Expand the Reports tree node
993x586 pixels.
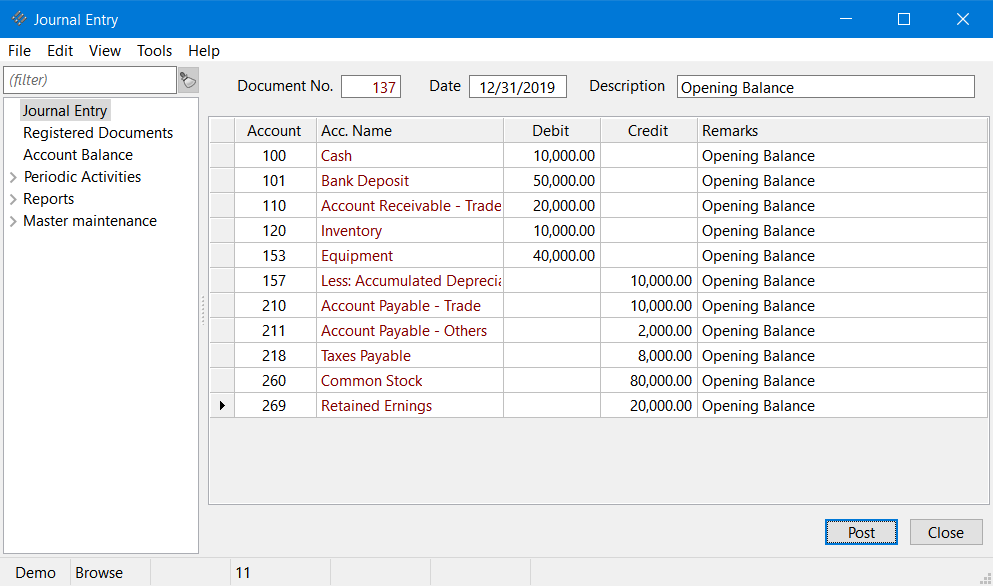point(13,200)
